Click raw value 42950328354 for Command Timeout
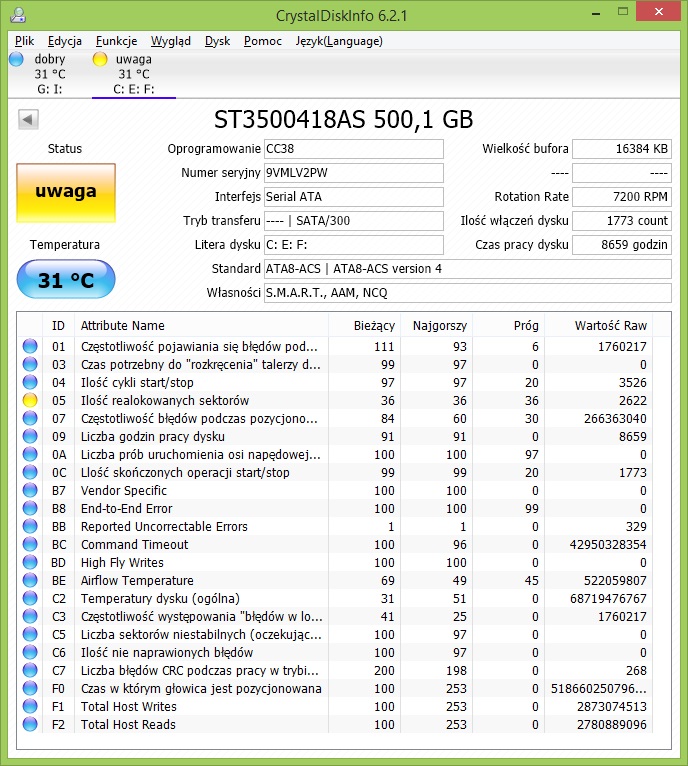688x766 pixels. (x=608, y=544)
